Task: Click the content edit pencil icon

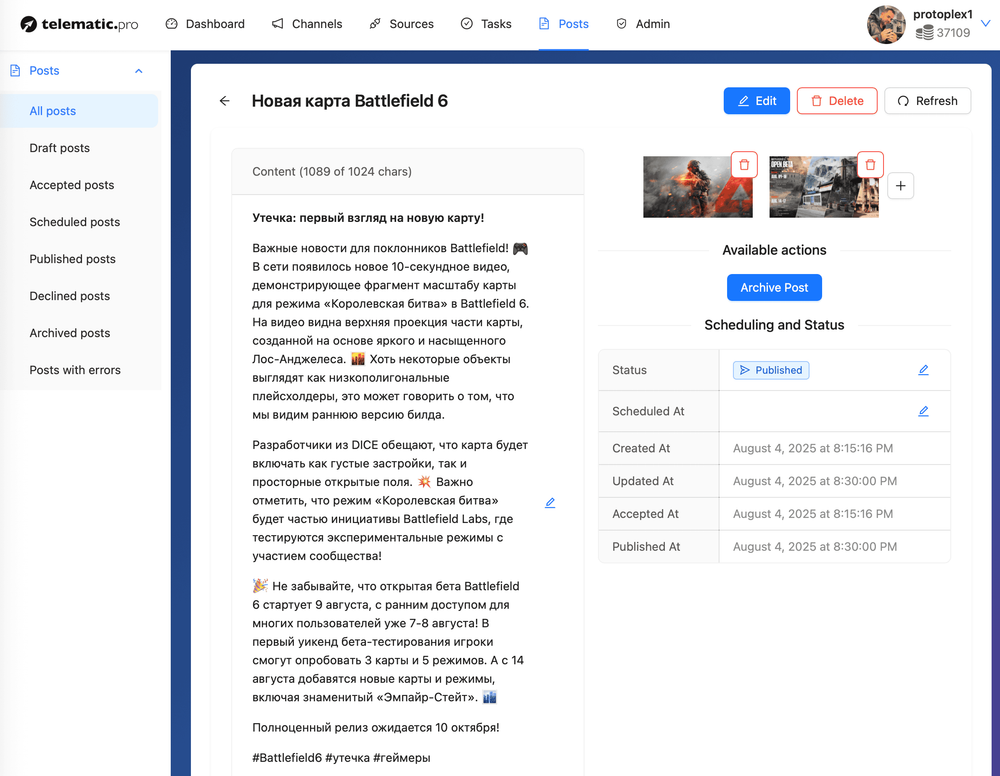Action: click(550, 503)
